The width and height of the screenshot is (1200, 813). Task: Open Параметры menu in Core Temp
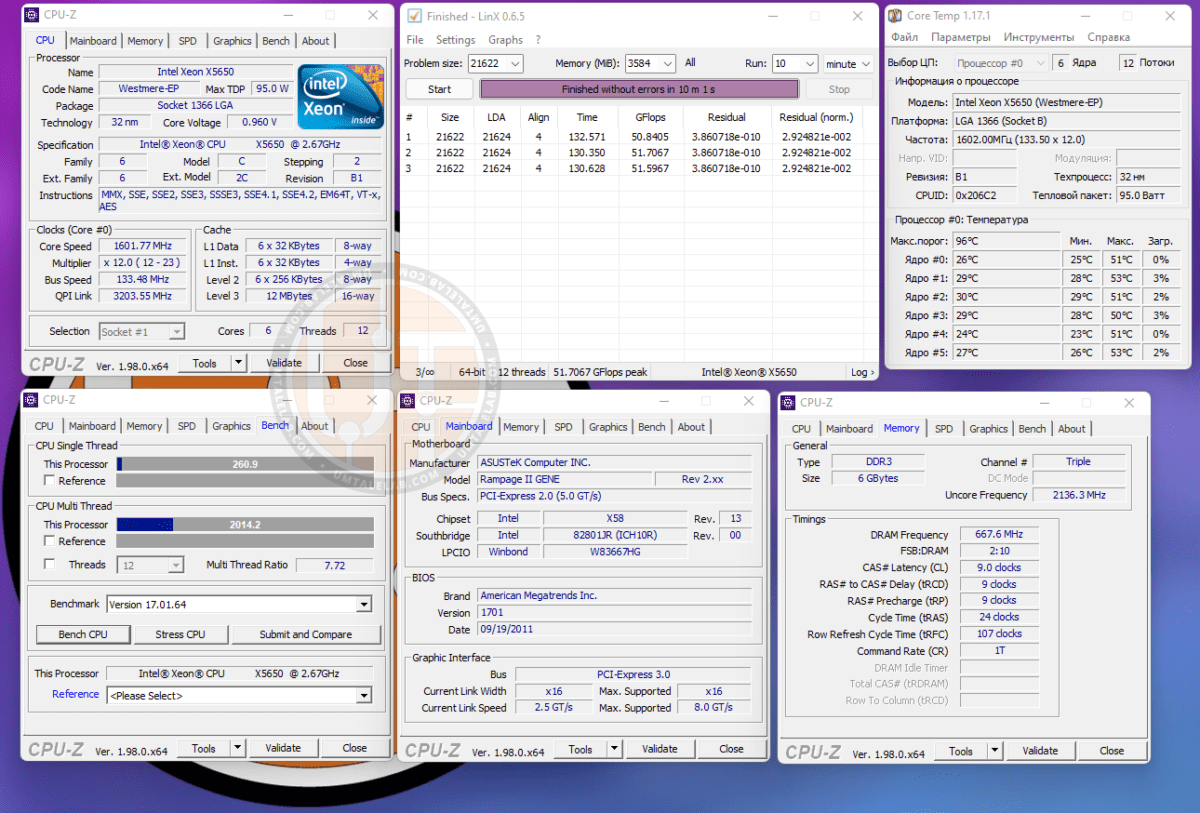pos(961,37)
